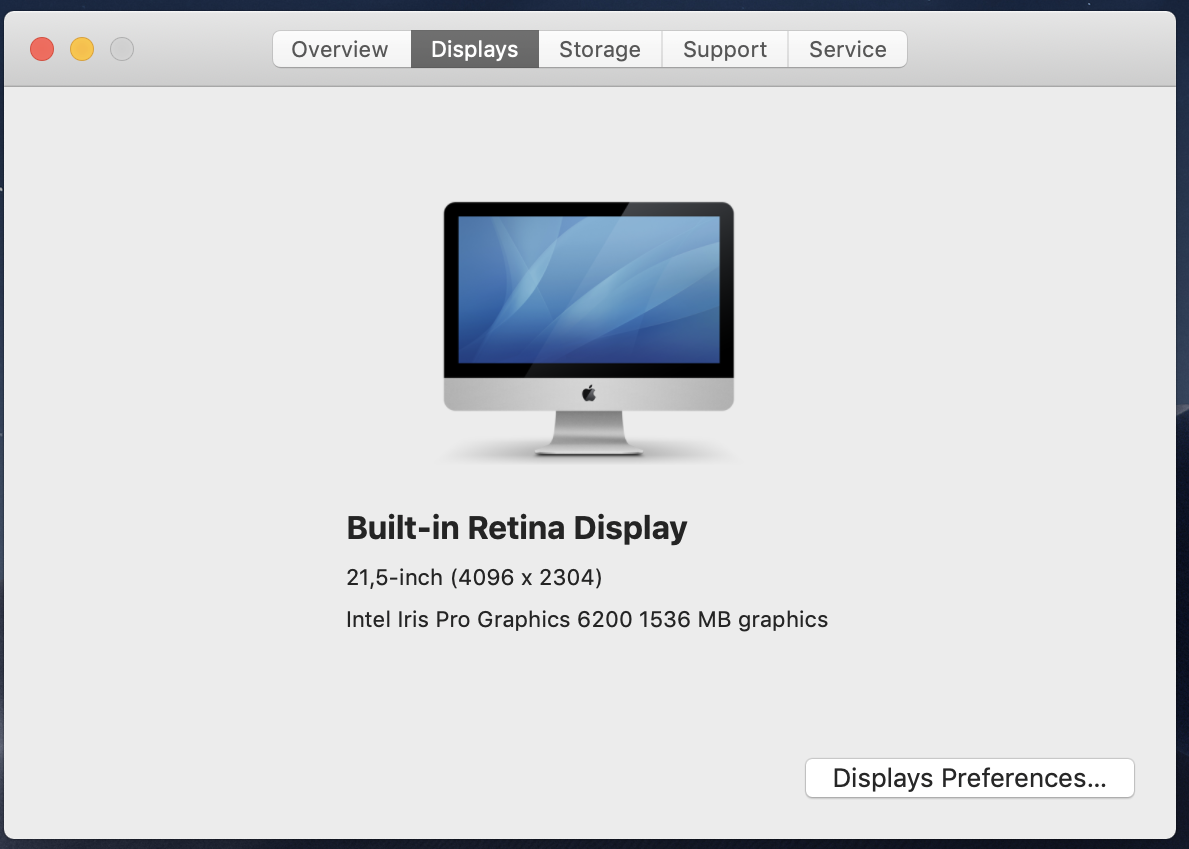
Task: Switch to the Overview tab
Action: pyautogui.click(x=342, y=49)
